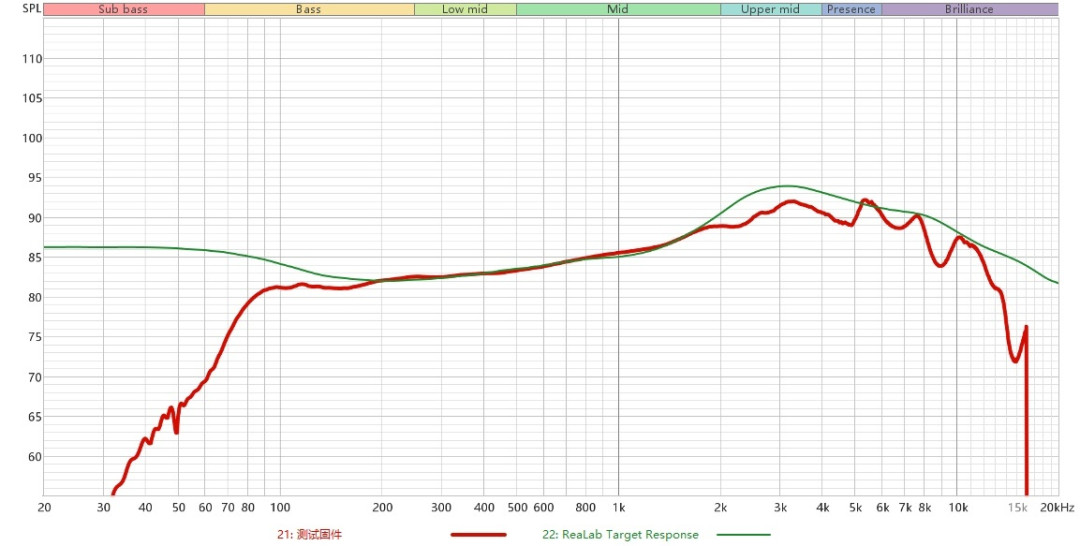Click the 5k frequency axis label
Screen dimensions: 1080x546
point(855,508)
